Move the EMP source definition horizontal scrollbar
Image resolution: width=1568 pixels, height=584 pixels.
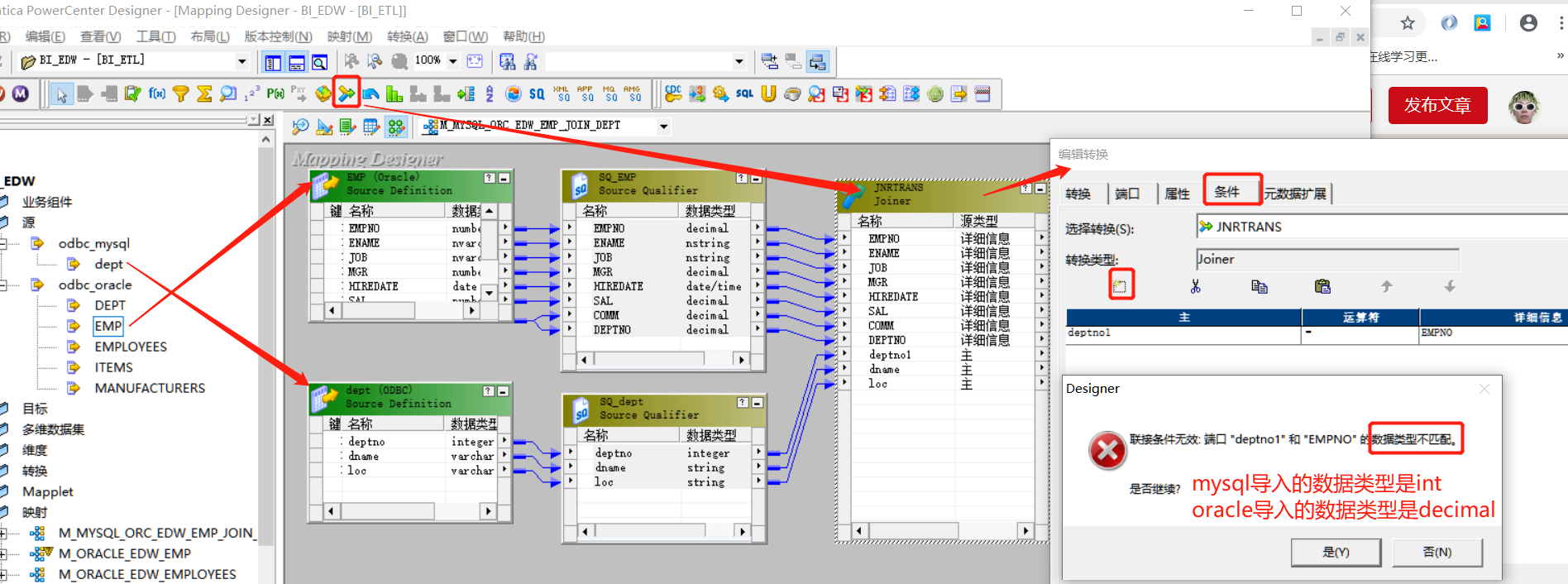[378, 310]
